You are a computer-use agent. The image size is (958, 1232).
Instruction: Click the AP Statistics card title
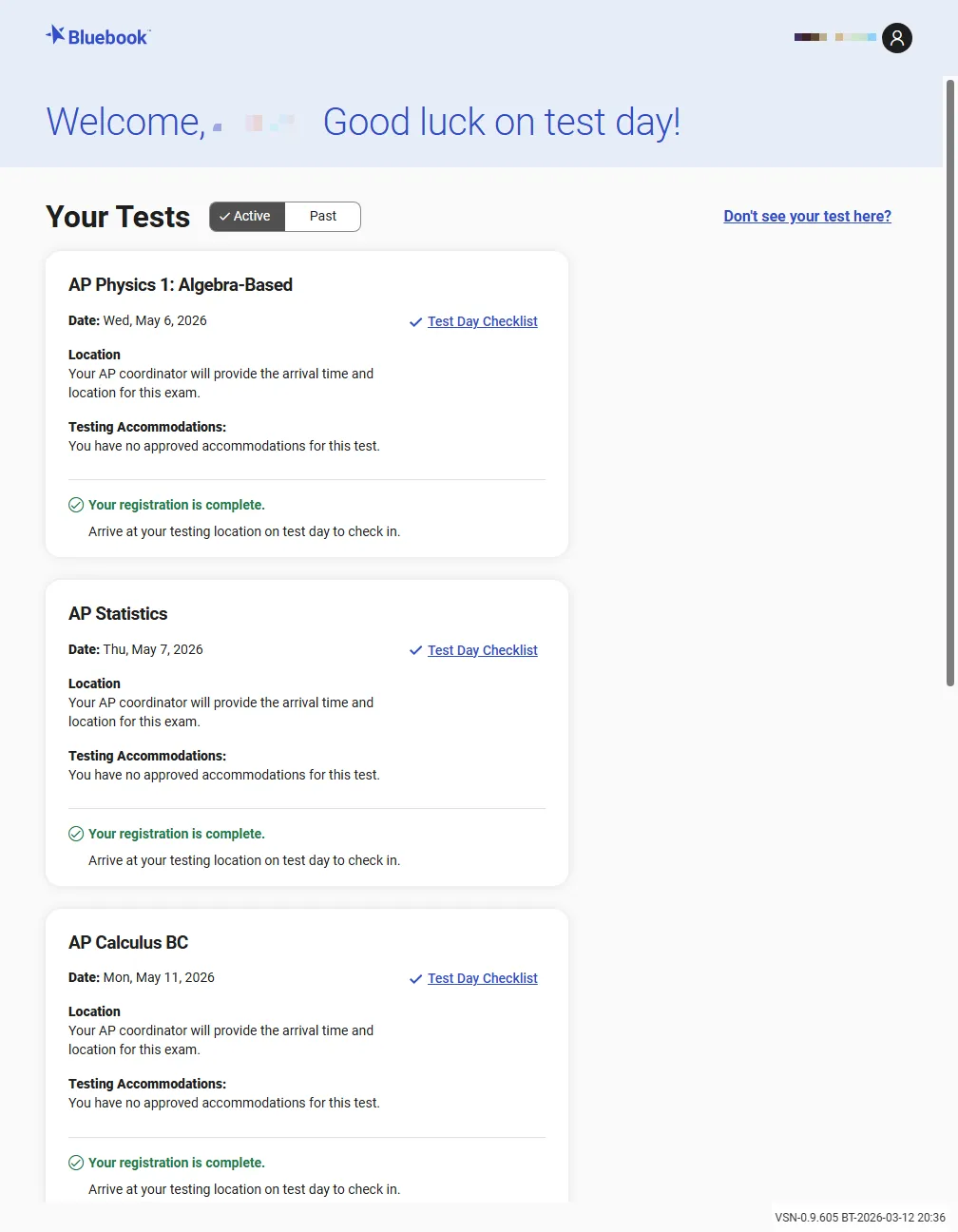[118, 614]
